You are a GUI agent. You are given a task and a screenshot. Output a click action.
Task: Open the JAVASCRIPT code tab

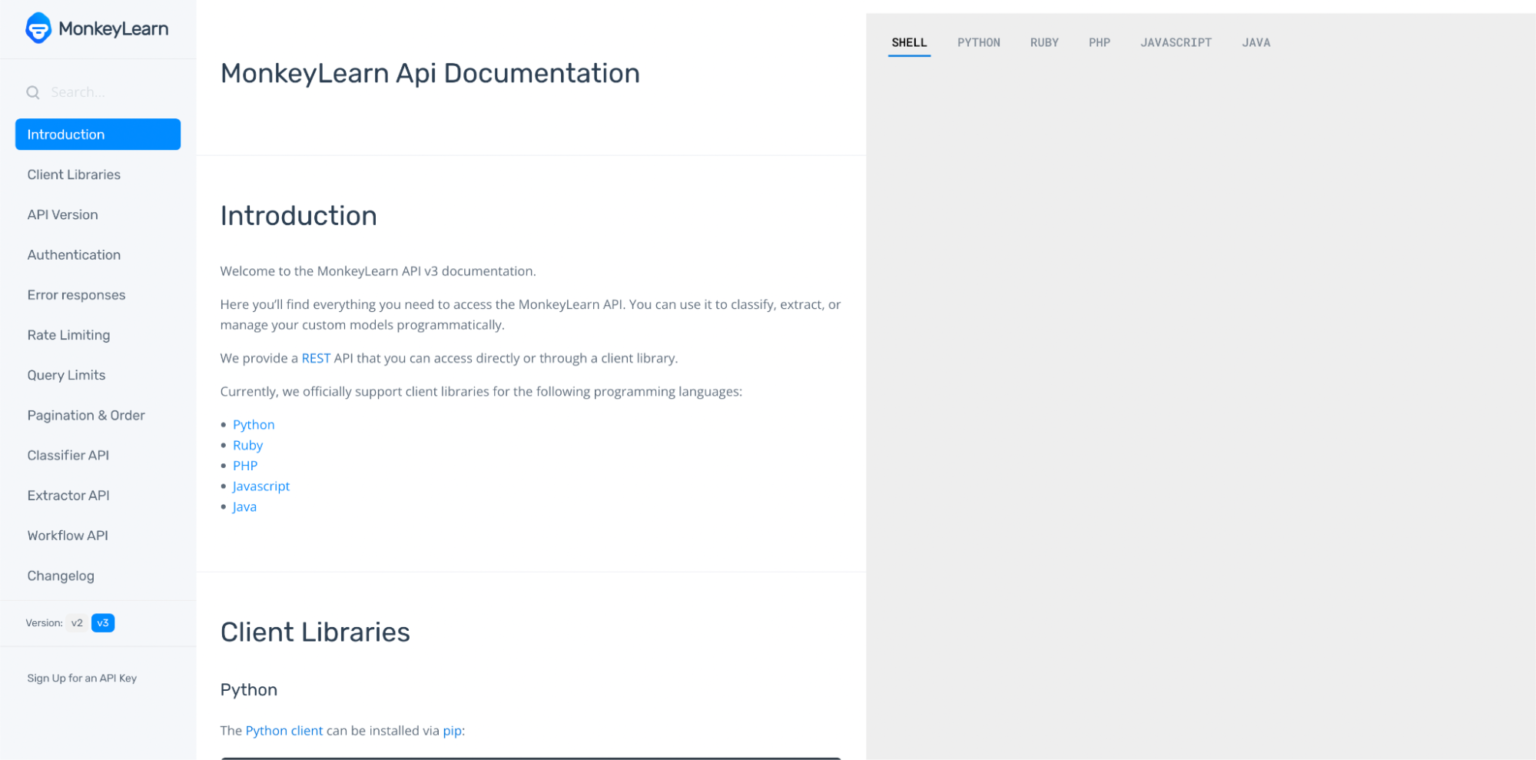[x=1175, y=42]
